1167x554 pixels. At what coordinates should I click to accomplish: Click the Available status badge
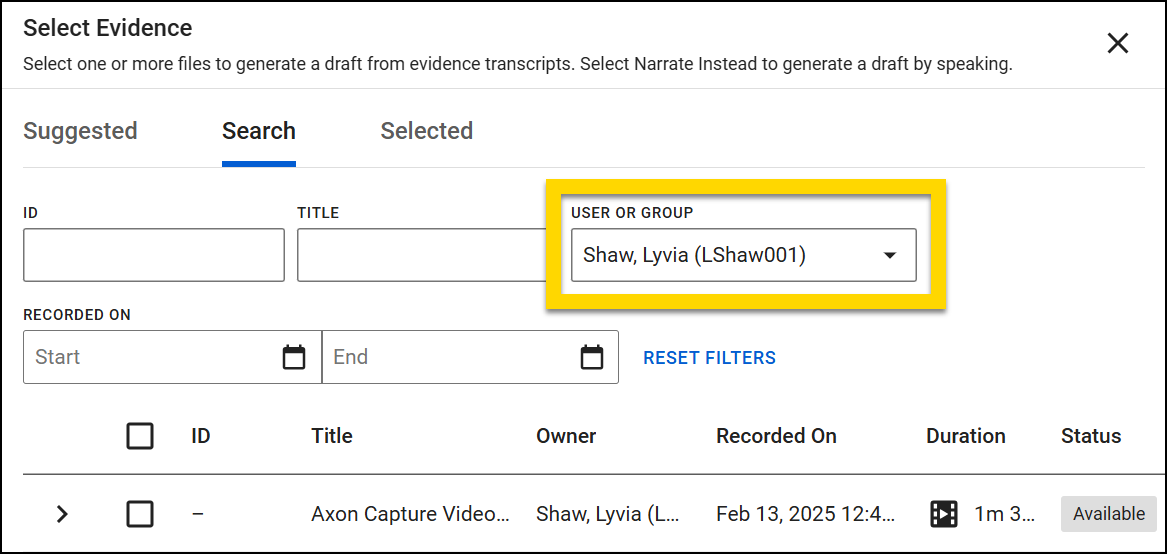[x=1108, y=514]
